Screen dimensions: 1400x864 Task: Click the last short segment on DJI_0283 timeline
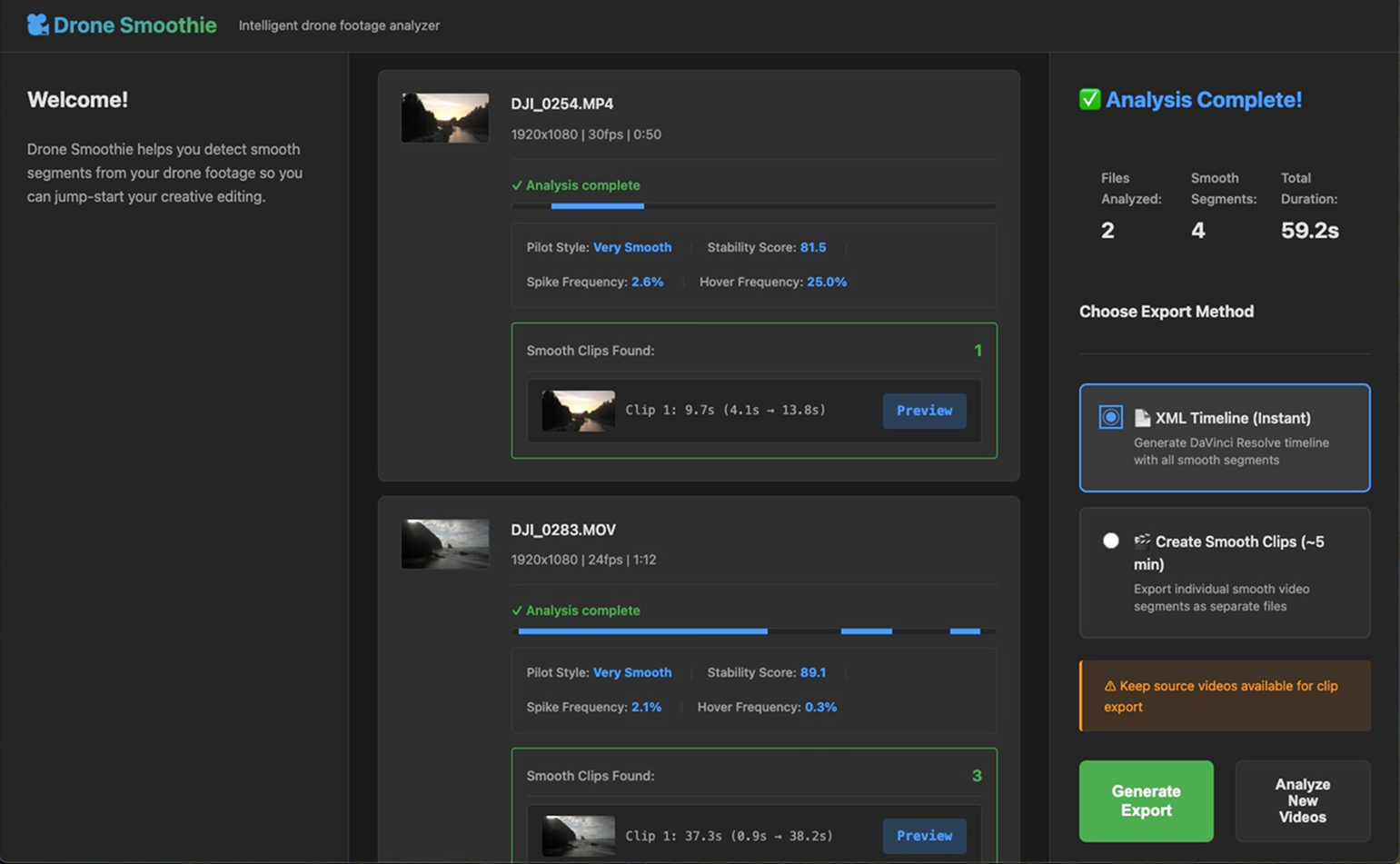[x=965, y=631]
